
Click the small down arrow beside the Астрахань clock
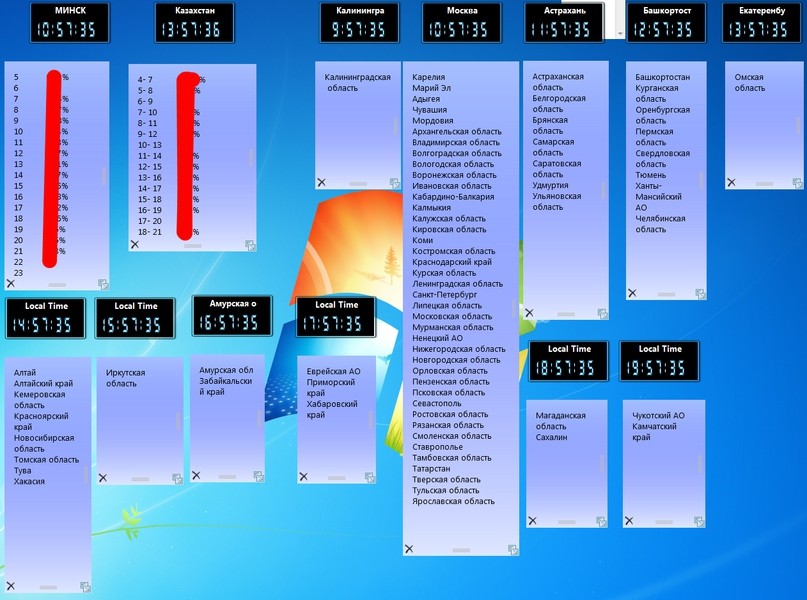pyautogui.click(x=620, y=33)
